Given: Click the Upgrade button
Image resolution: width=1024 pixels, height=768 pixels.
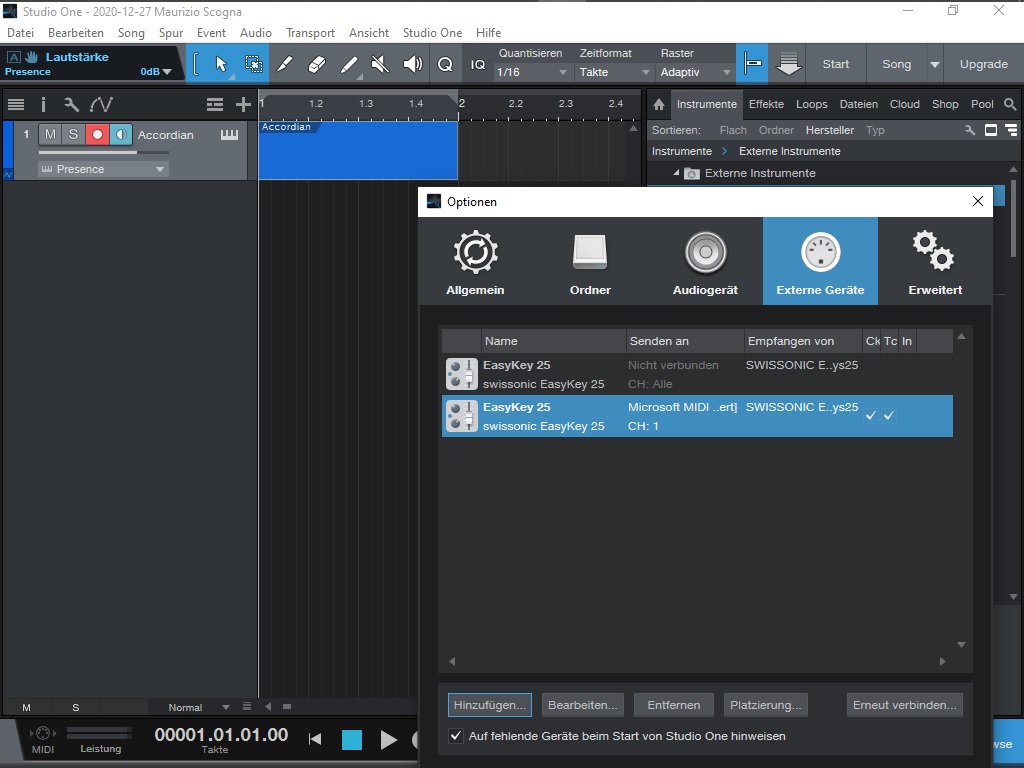Looking at the screenshot, I should 984,64.
